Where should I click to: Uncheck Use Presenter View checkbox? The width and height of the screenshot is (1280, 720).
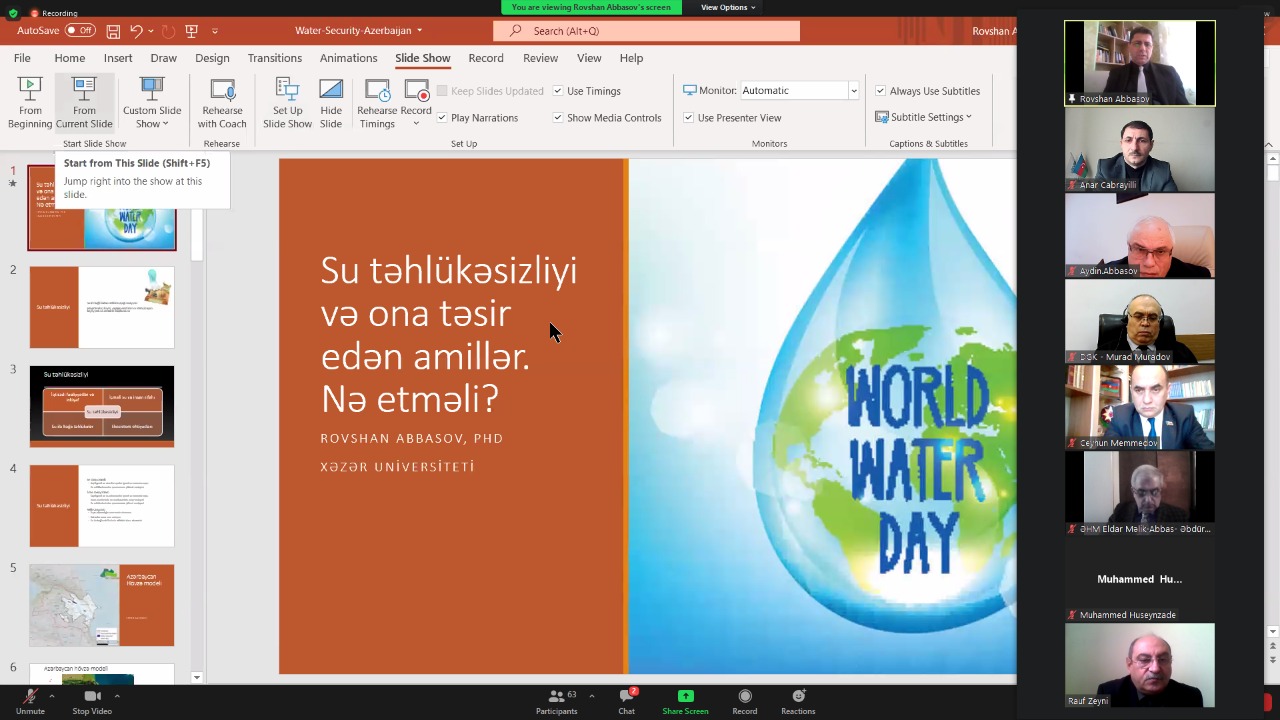(688, 117)
